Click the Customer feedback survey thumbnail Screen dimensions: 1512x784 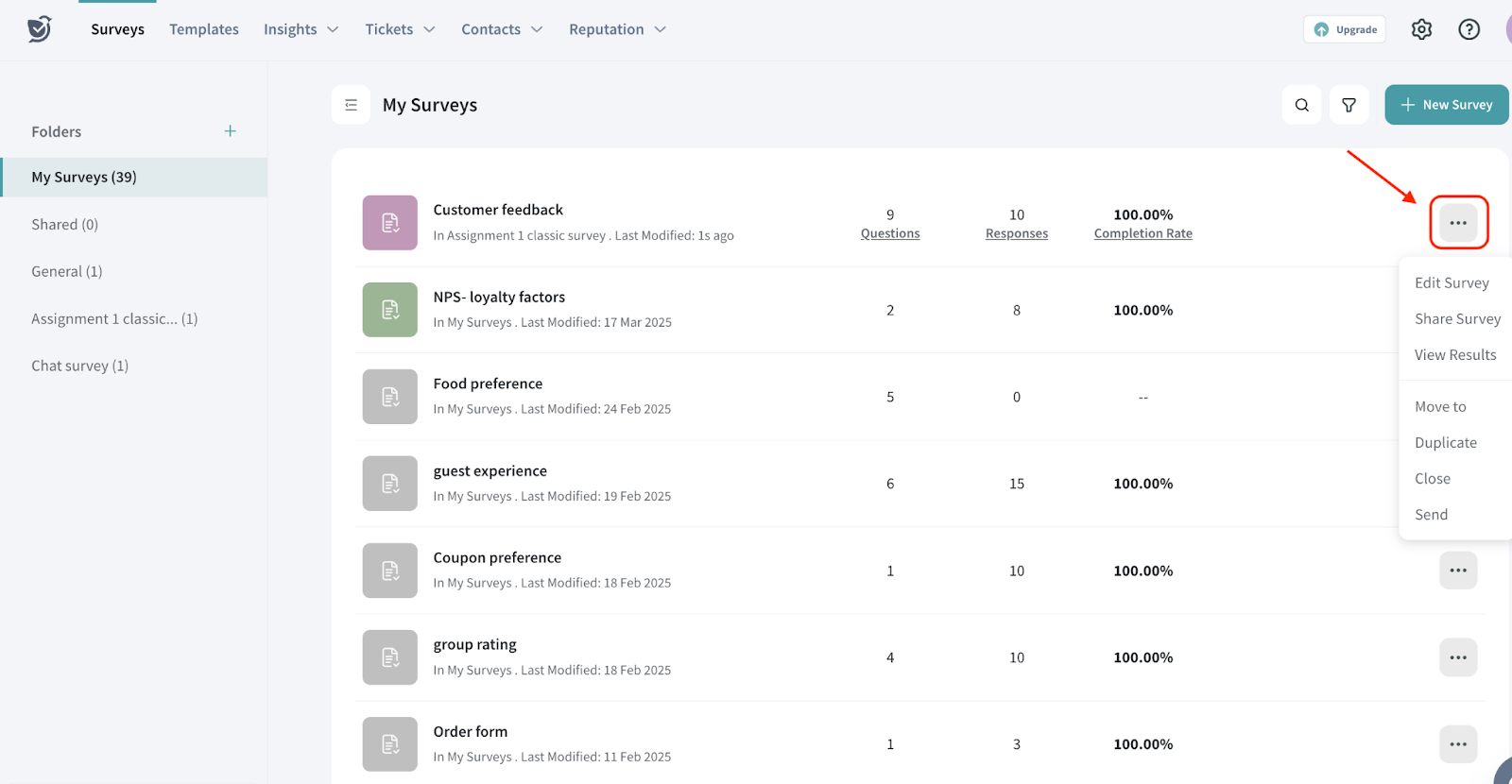pos(389,223)
